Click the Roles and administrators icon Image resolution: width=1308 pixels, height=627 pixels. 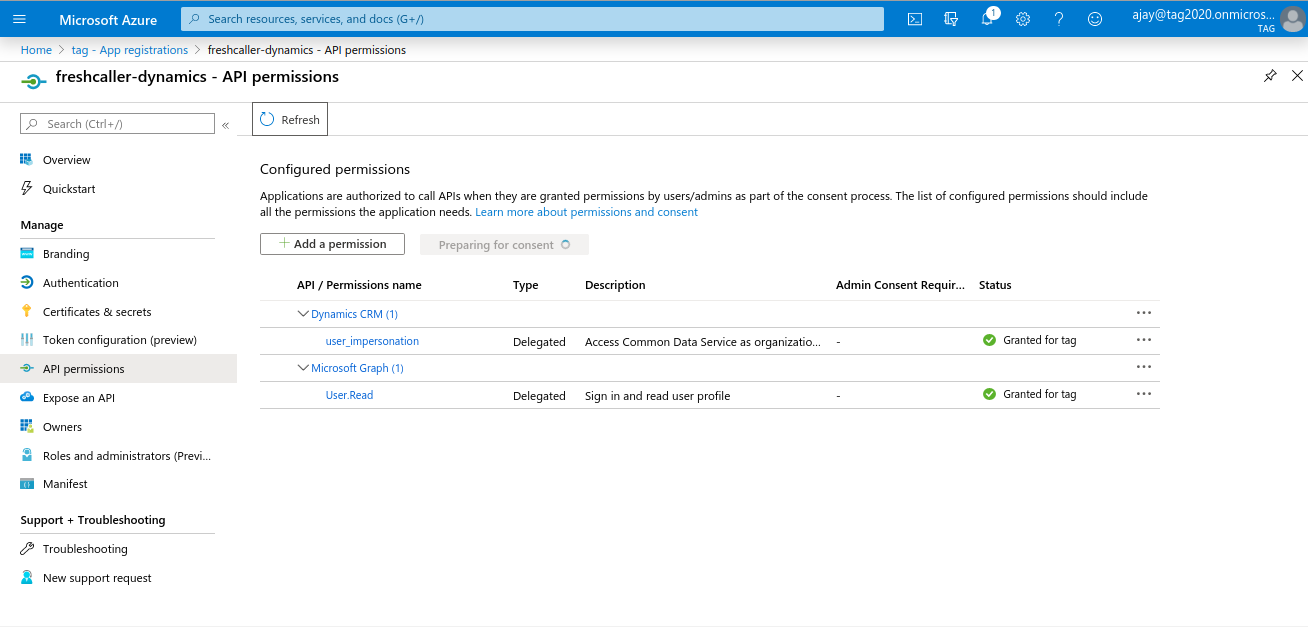pyautogui.click(x=27, y=456)
